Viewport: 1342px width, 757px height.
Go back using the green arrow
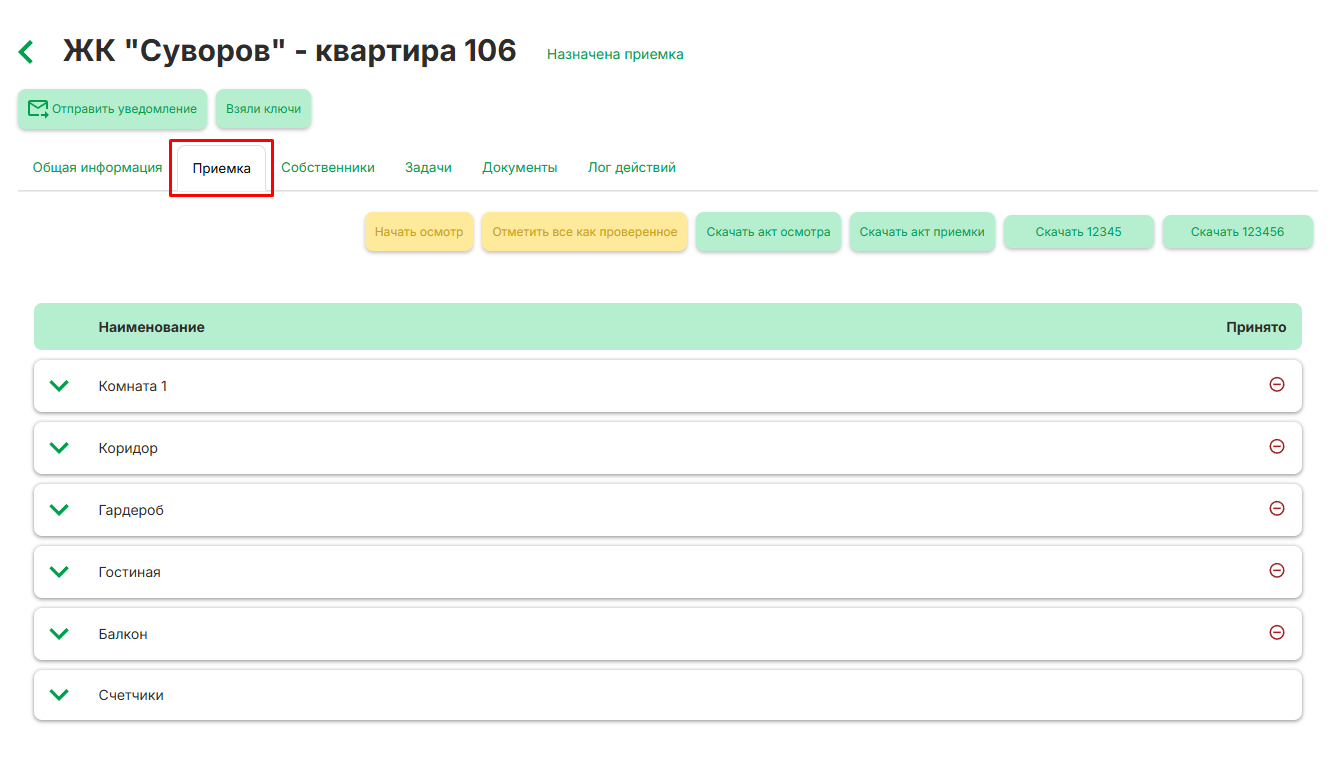pyautogui.click(x=26, y=52)
